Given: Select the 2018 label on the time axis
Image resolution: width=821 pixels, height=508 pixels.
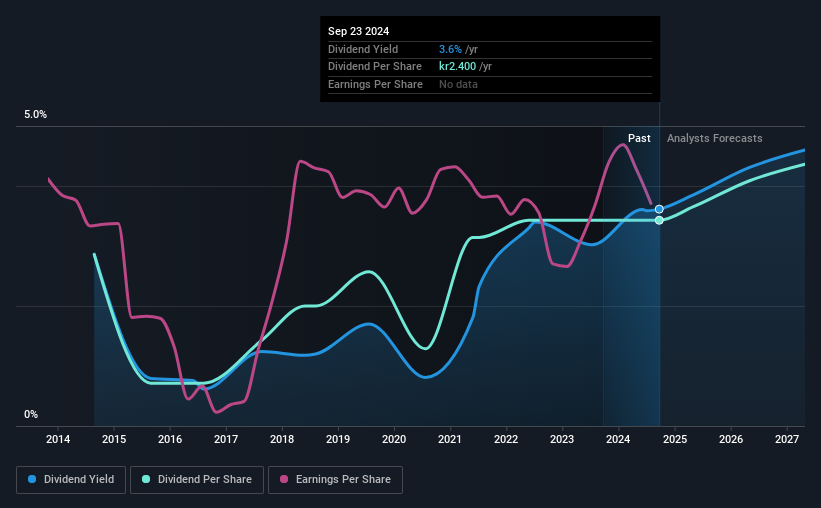Looking at the screenshot, I should (282, 439).
